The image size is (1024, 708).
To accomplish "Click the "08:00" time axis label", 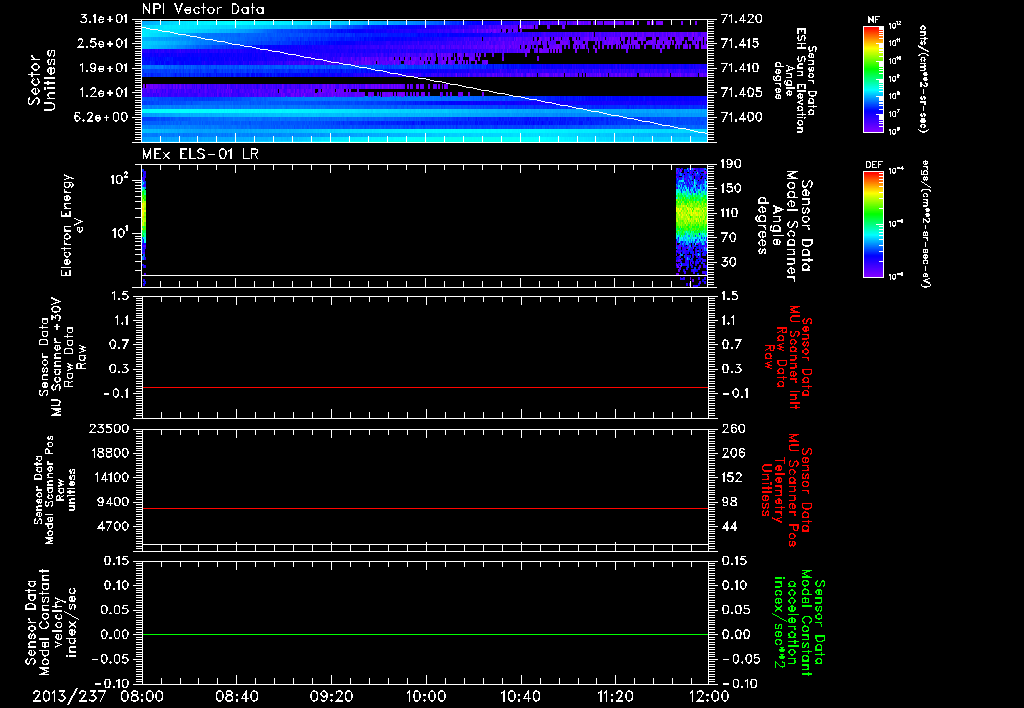I will 142,696.
